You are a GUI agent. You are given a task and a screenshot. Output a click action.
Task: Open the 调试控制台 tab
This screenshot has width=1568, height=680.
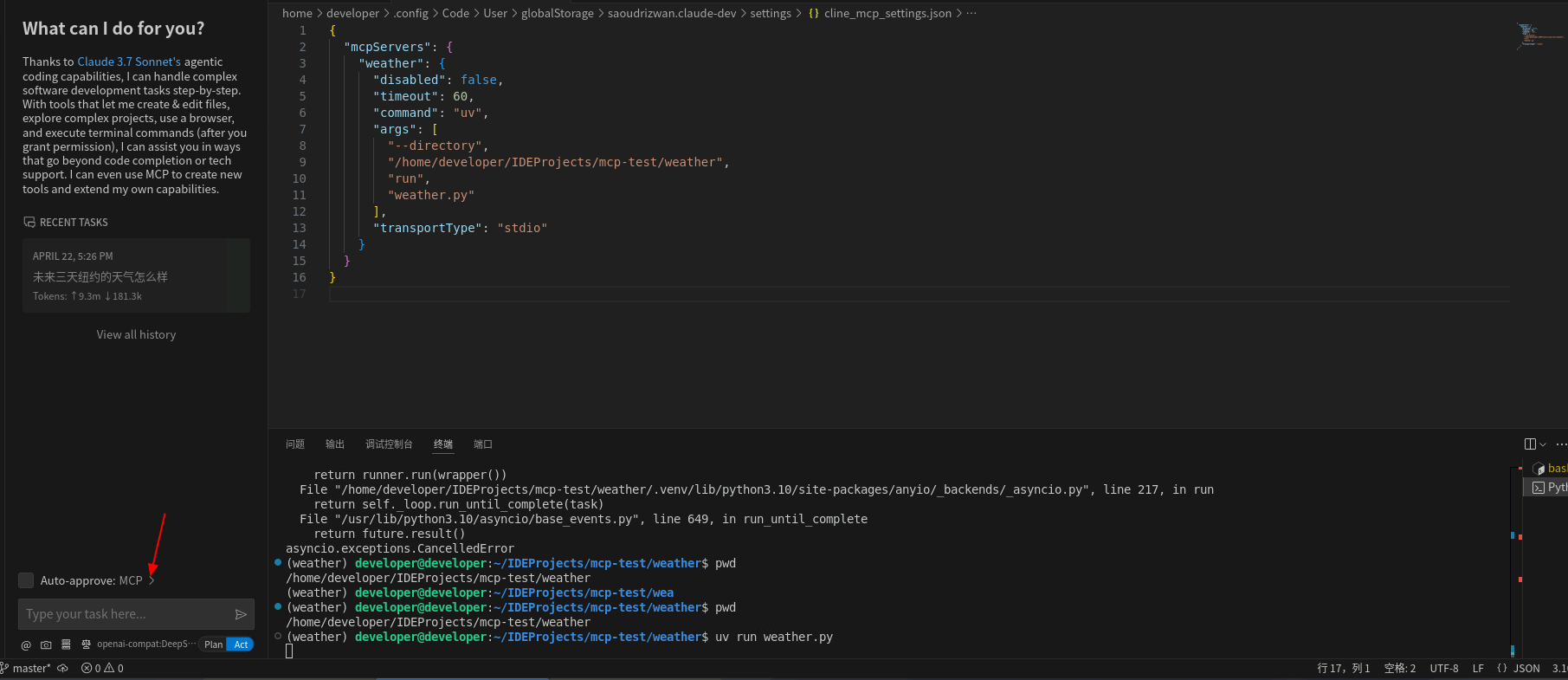tap(389, 444)
